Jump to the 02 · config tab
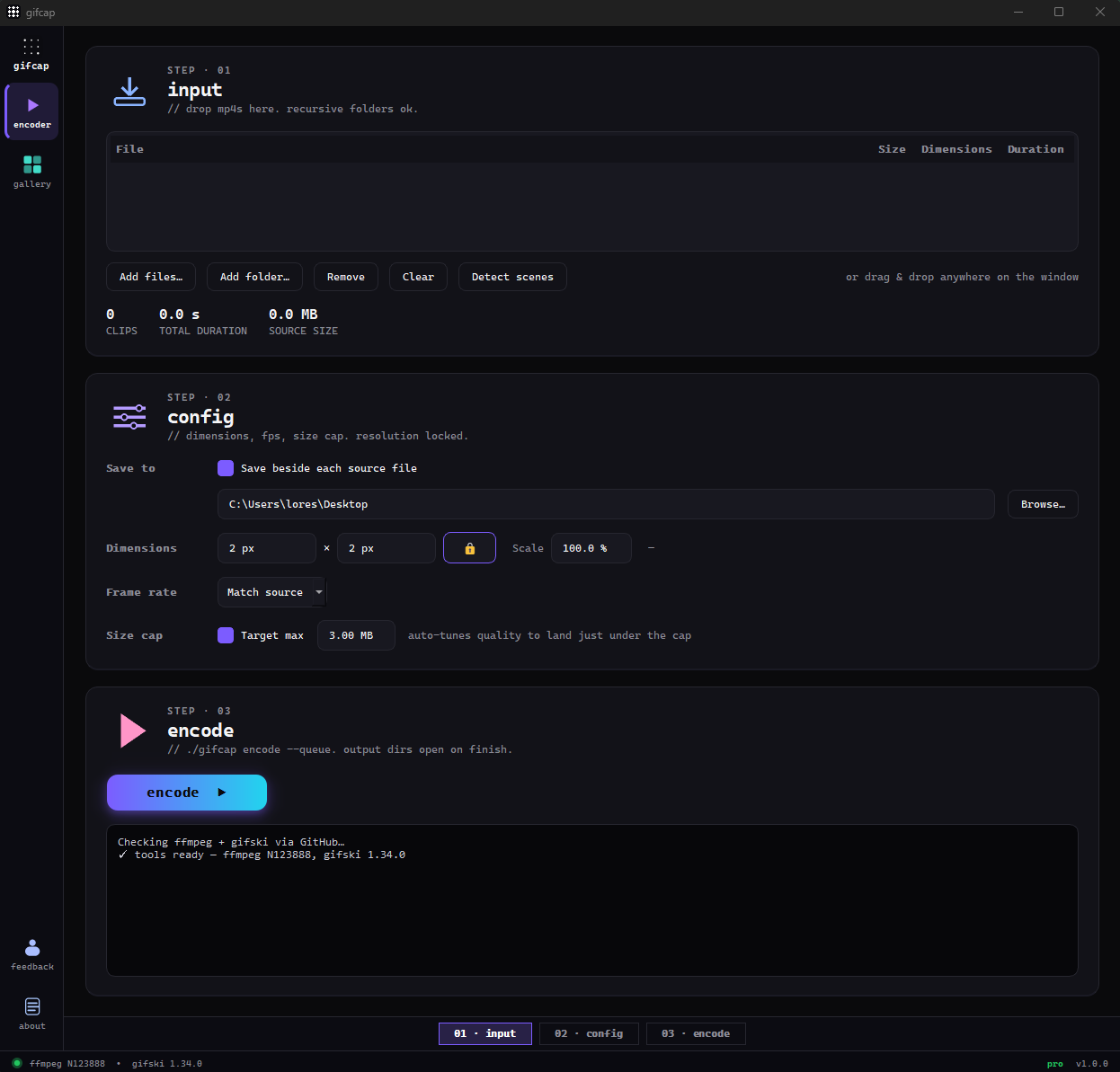Image resolution: width=1120 pixels, height=1072 pixels. [x=589, y=1033]
